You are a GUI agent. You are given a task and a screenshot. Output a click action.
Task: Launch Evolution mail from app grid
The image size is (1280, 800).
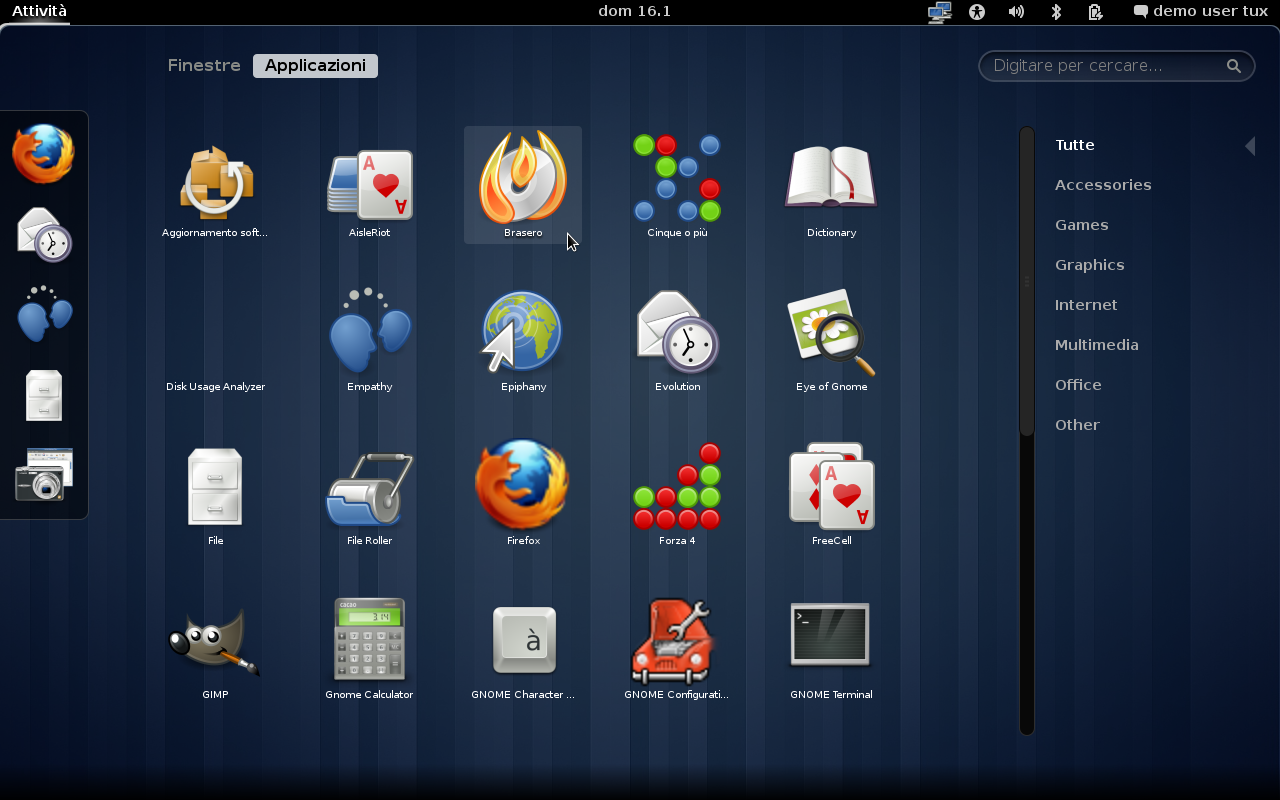677,340
